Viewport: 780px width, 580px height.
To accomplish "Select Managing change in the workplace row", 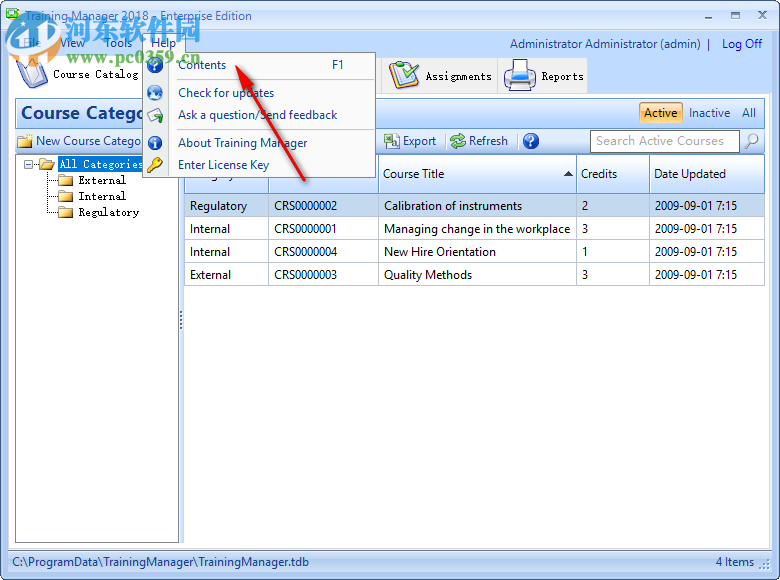I will [474, 229].
